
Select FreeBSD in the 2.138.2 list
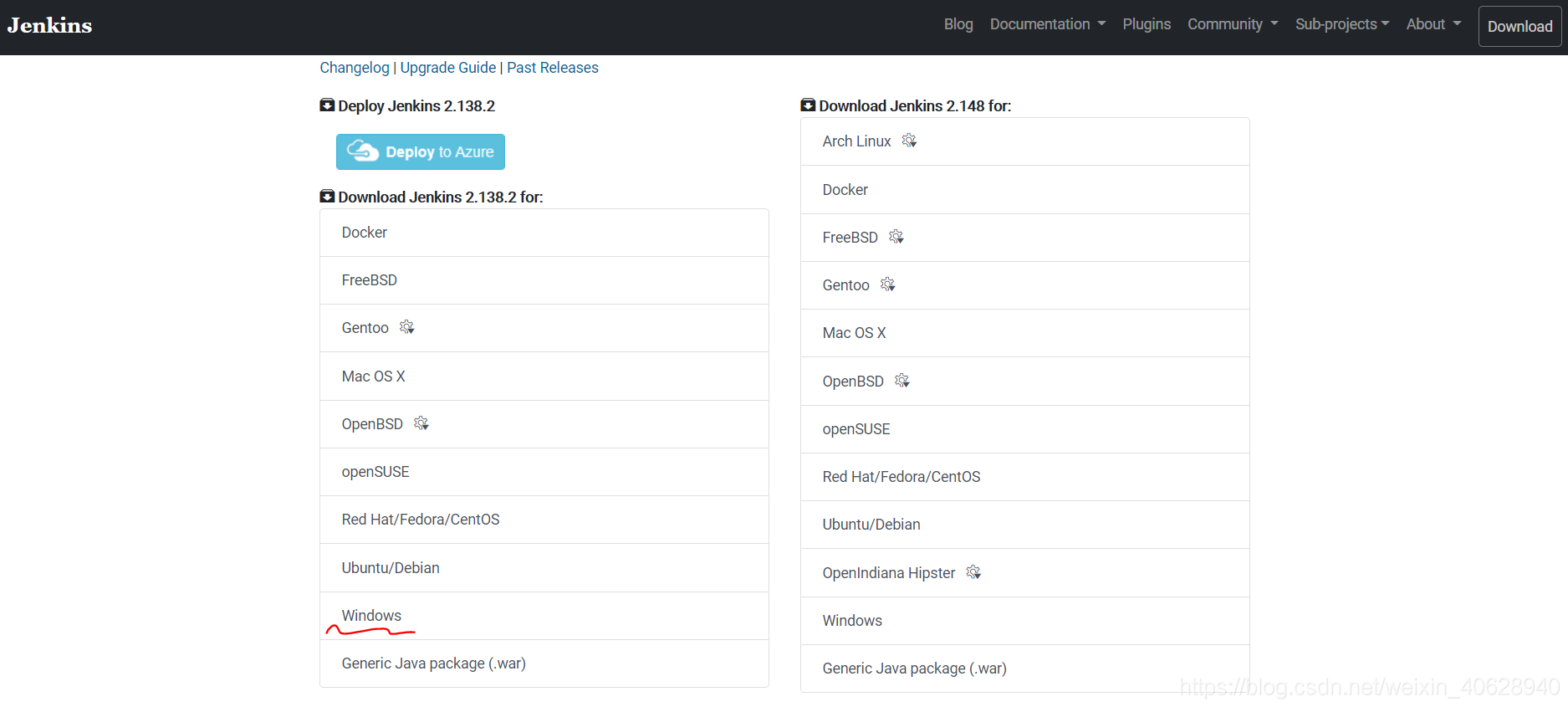[x=544, y=280]
